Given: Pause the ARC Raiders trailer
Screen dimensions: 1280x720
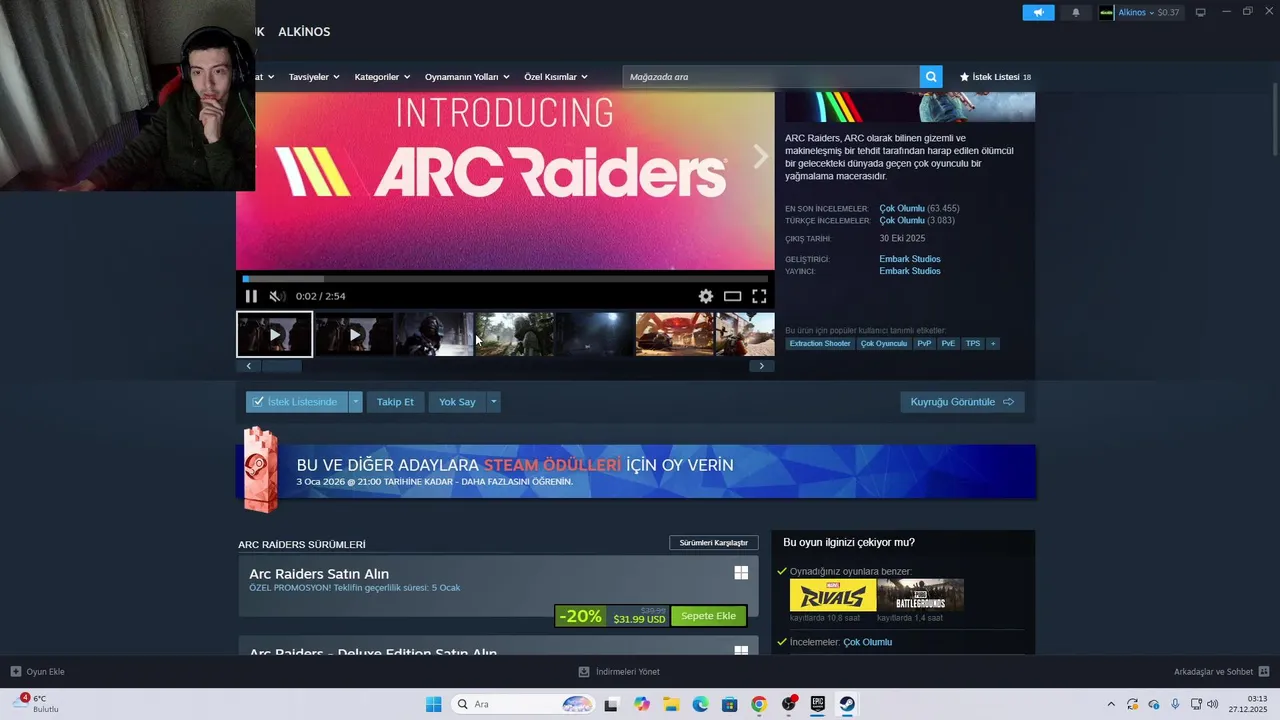Looking at the screenshot, I should (x=251, y=296).
